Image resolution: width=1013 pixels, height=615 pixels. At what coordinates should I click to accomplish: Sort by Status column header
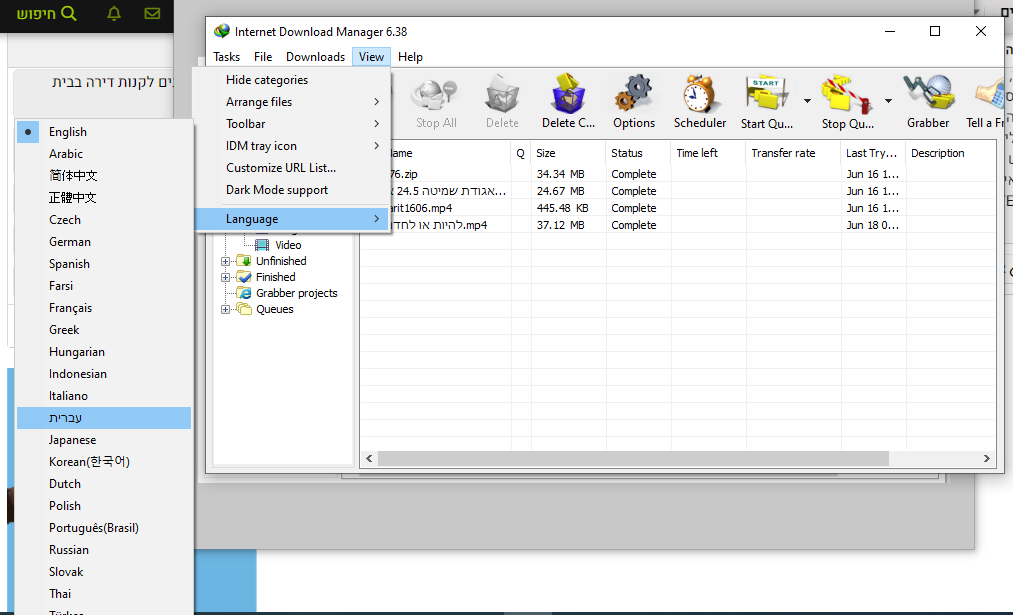[x=638, y=153]
